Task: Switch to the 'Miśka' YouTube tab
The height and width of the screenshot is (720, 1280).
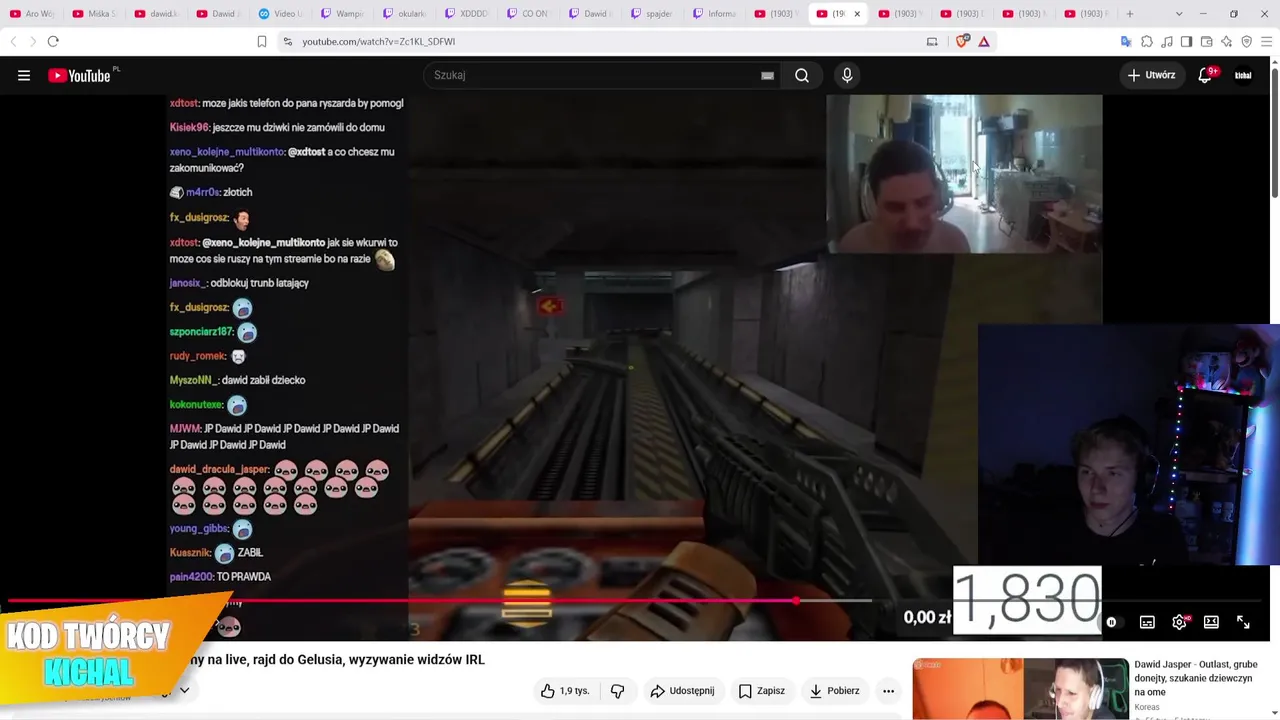Action: 94,14
